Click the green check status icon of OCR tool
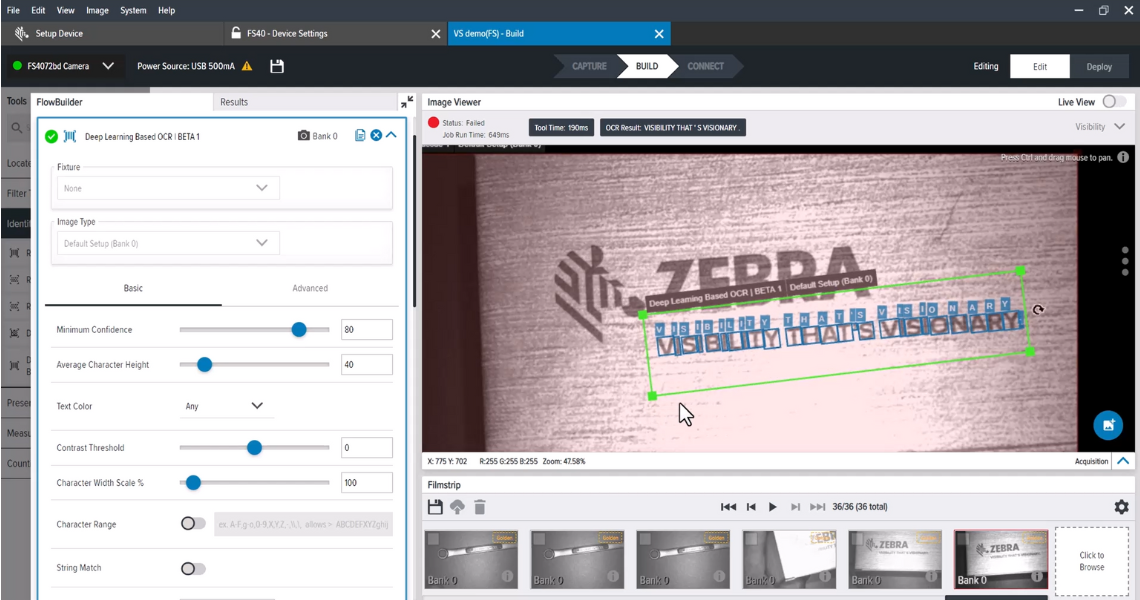This screenshot has height=600, width=1140. (x=51, y=136)
